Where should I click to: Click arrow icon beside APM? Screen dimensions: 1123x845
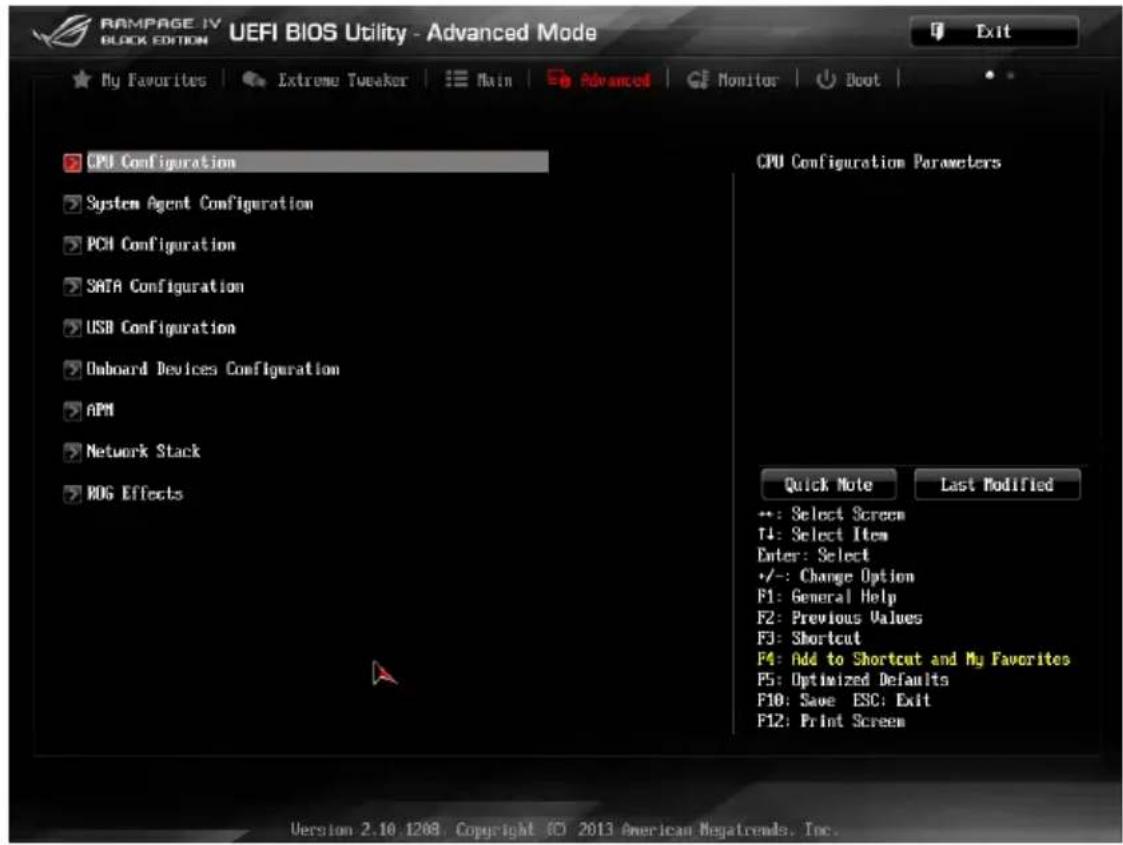[x=72, y=411]
